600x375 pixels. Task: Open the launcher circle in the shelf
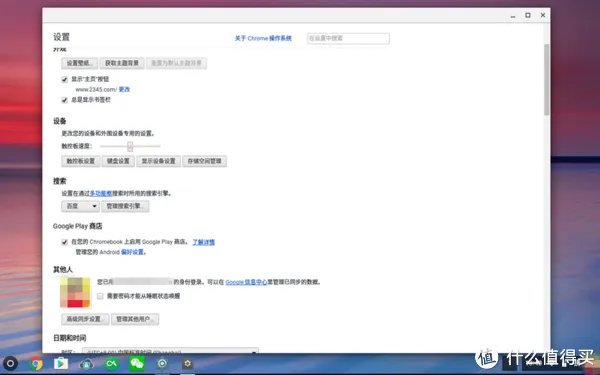click(10, 363)
